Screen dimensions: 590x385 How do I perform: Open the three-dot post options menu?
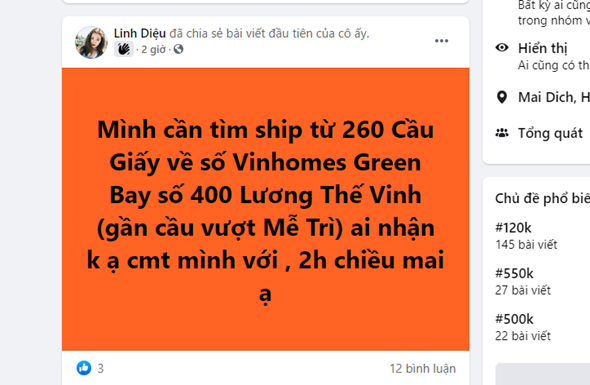[441, 41]
